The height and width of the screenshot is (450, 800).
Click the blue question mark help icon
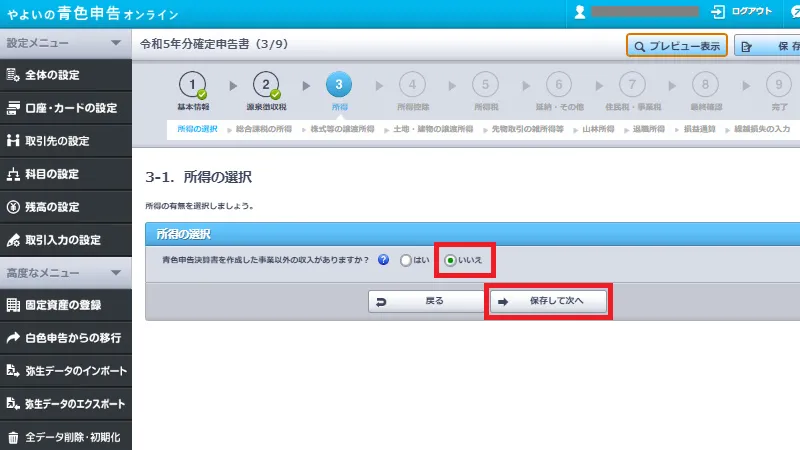pyautogui.click(x=383, y=260)
